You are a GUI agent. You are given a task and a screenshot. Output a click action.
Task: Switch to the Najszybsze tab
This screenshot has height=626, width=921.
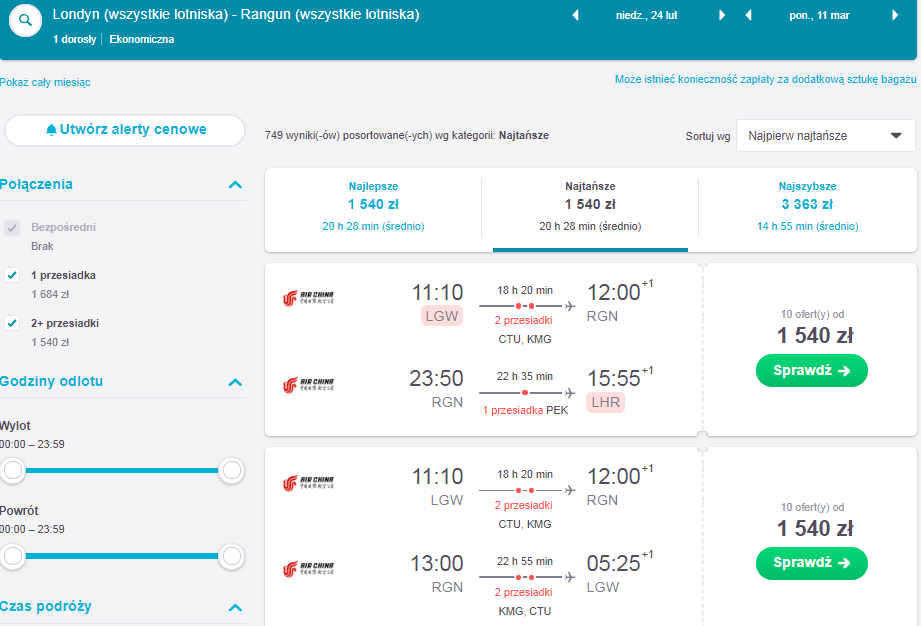(808, 206)
